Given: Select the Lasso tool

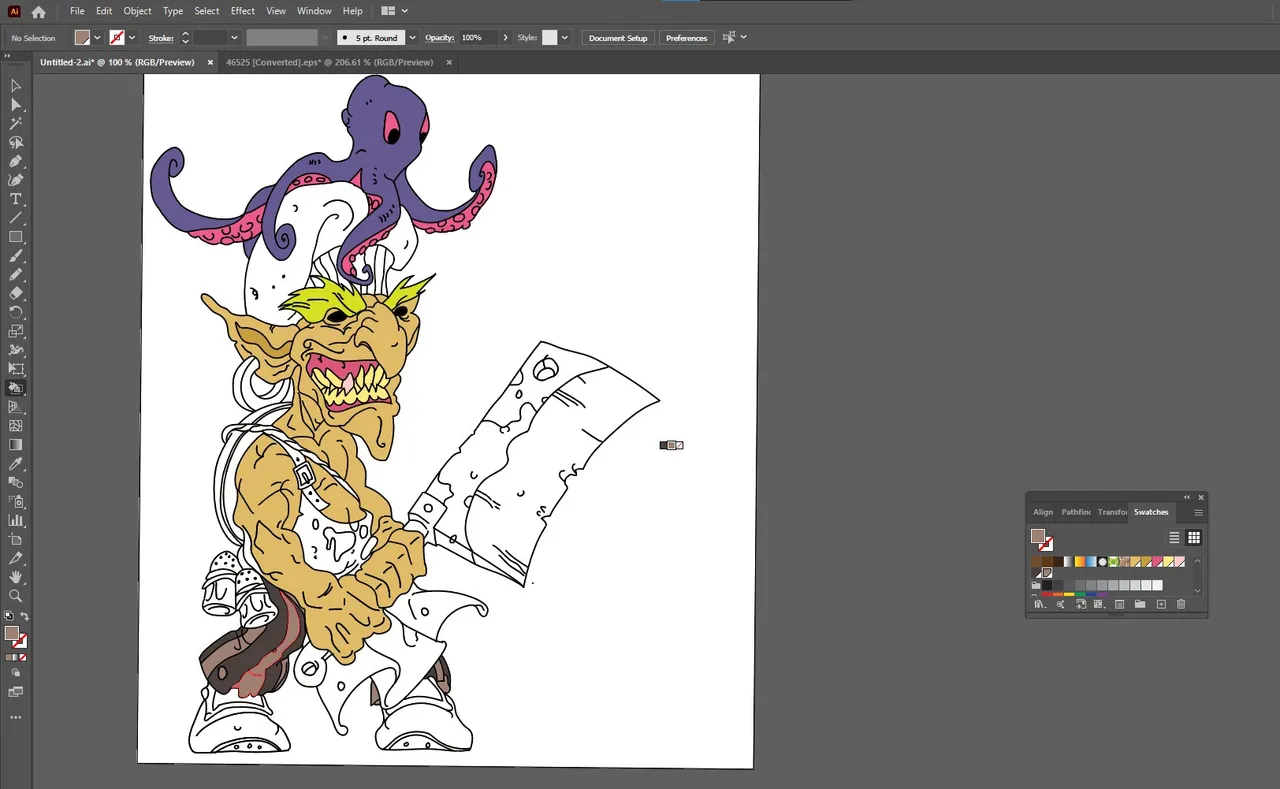Looking at the screenshot, I should coord(16,143).
